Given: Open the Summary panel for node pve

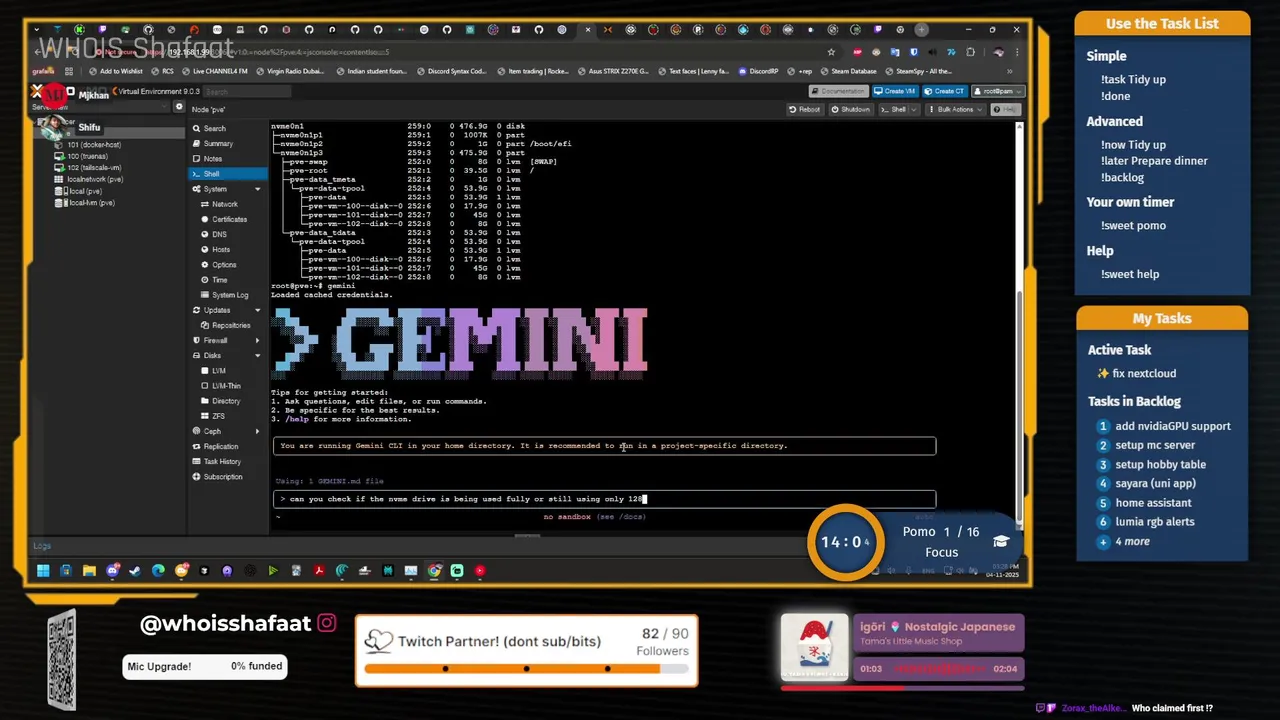Looking at the screenshot, I should [218, 144].
